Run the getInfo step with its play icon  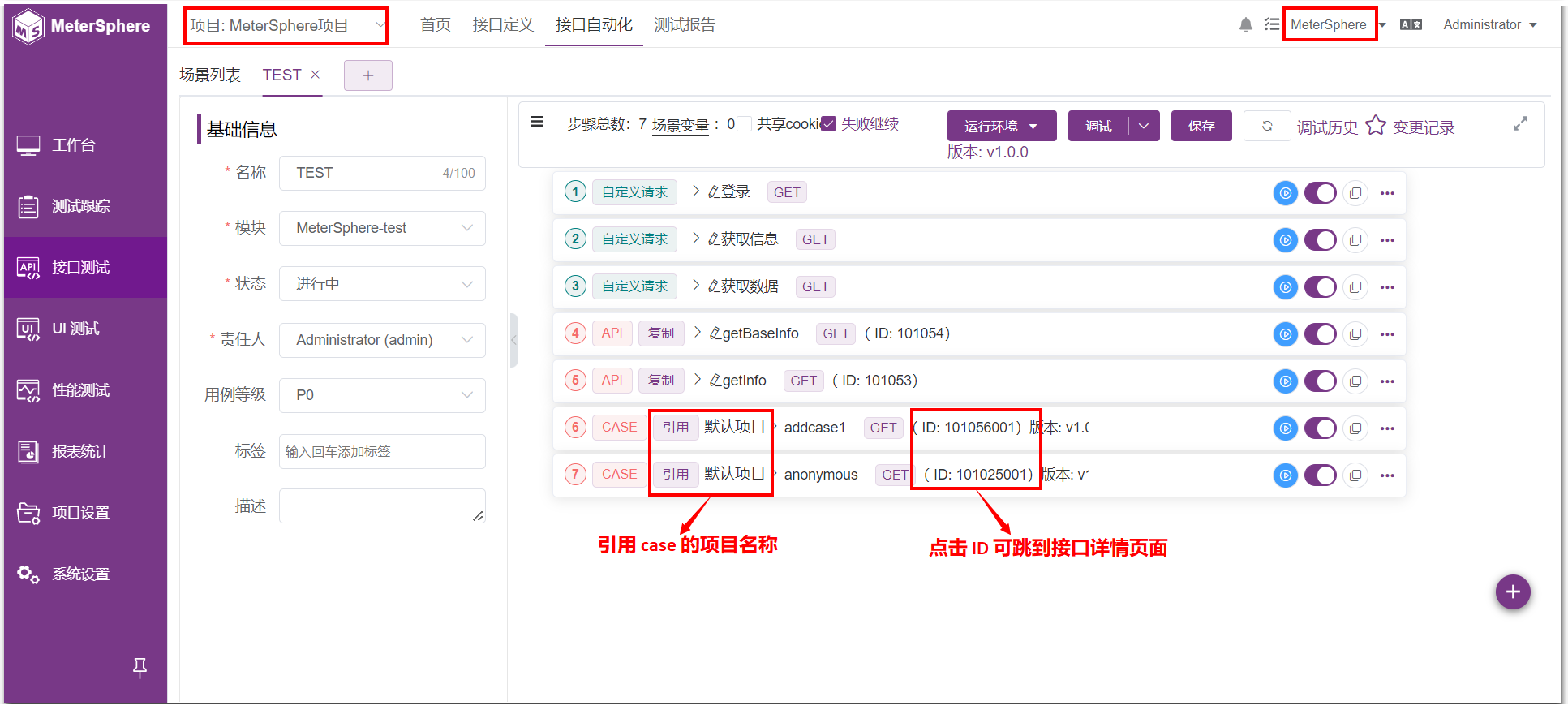click(1285, 381)
